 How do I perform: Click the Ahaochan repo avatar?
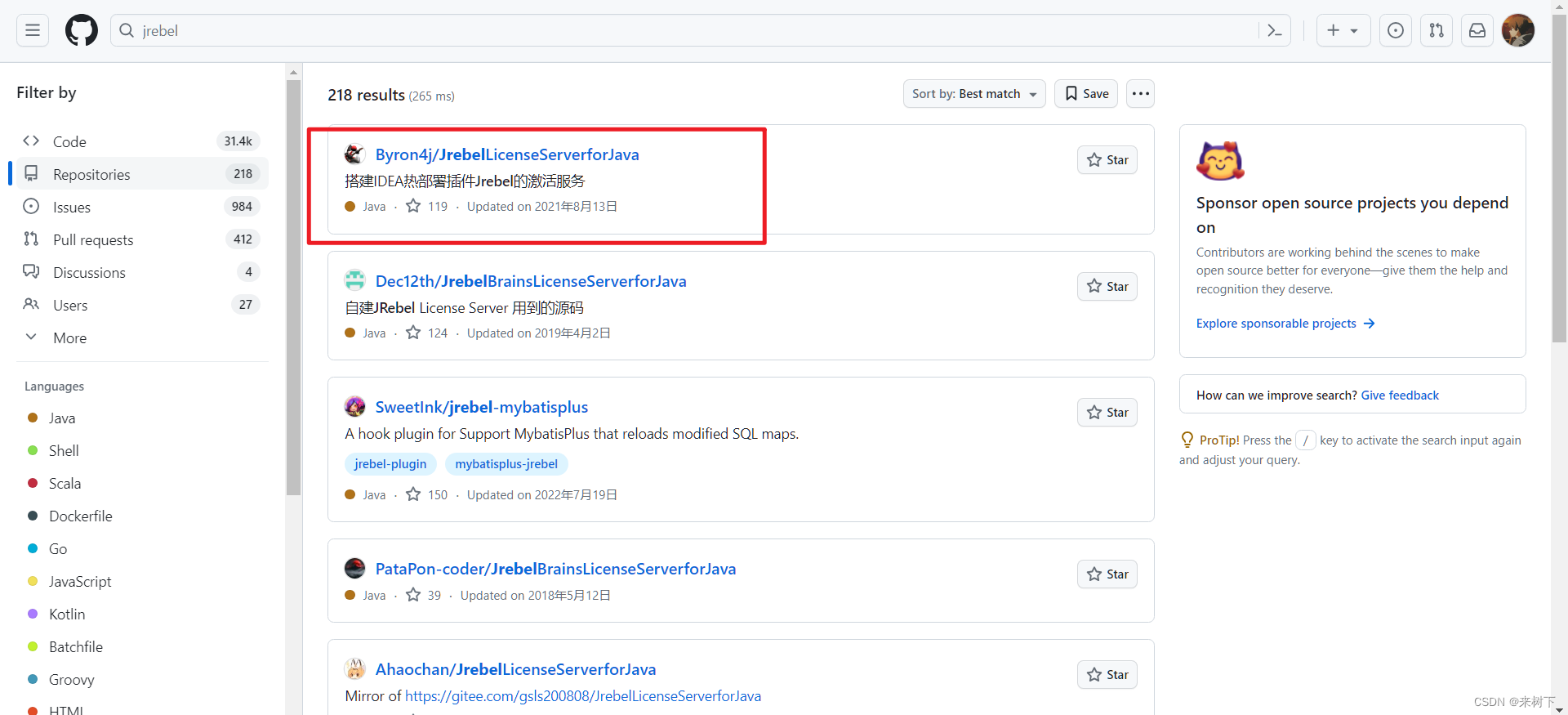(354, 668)
